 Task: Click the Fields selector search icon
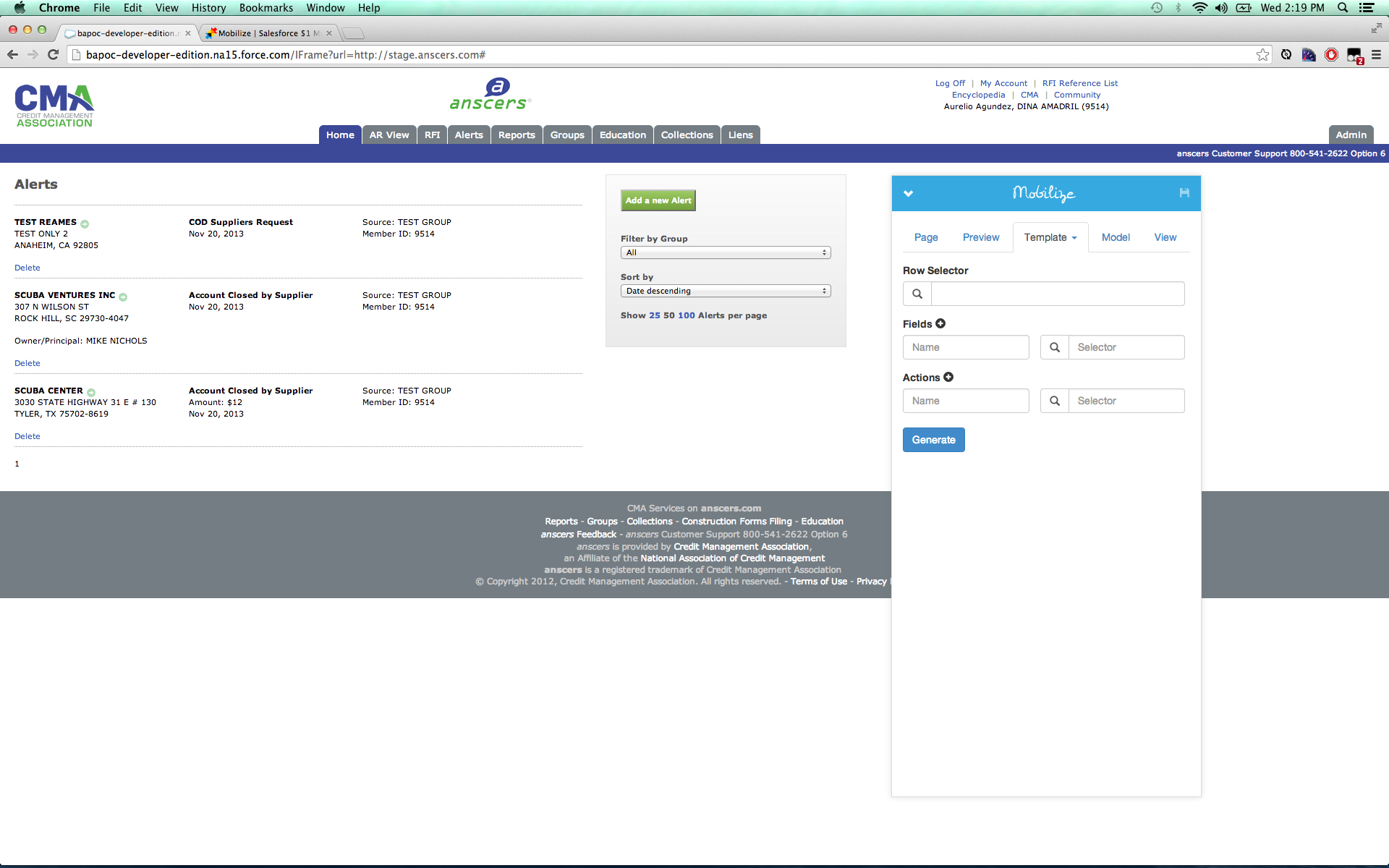(1055, 347)
